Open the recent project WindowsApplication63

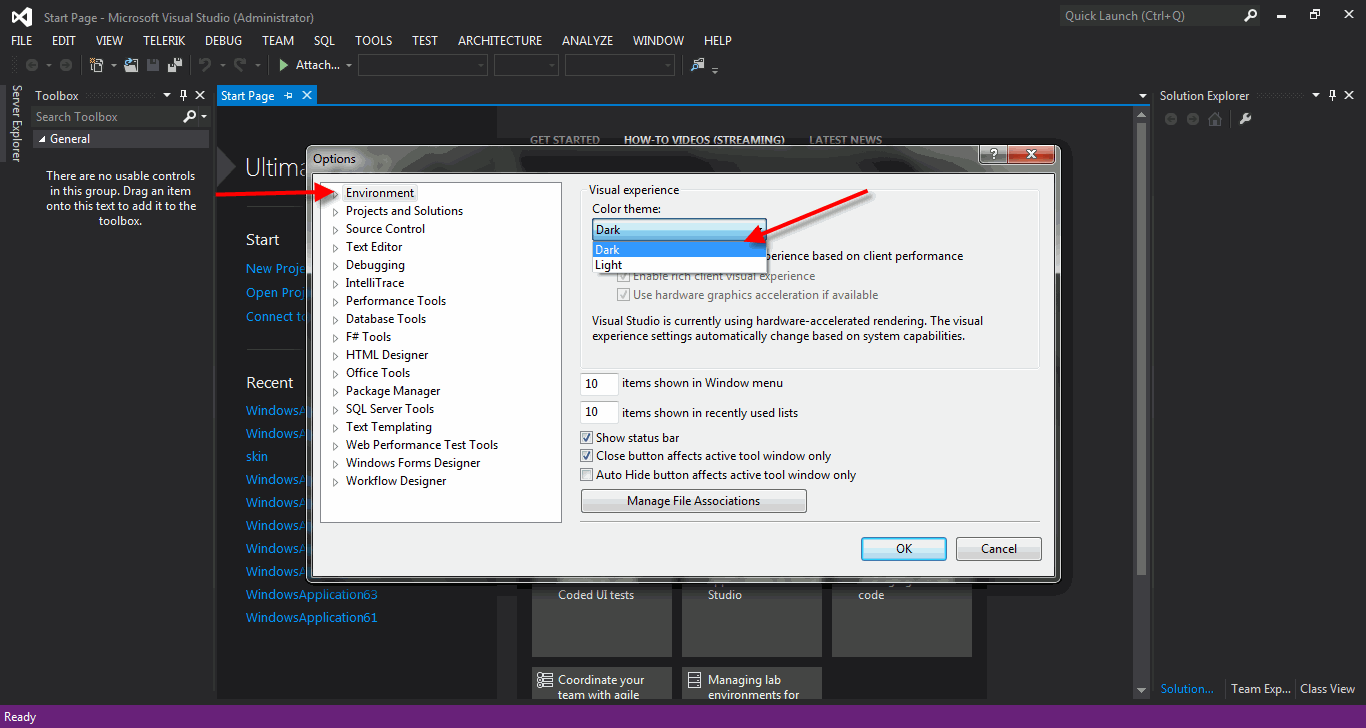tap(312, 595)
